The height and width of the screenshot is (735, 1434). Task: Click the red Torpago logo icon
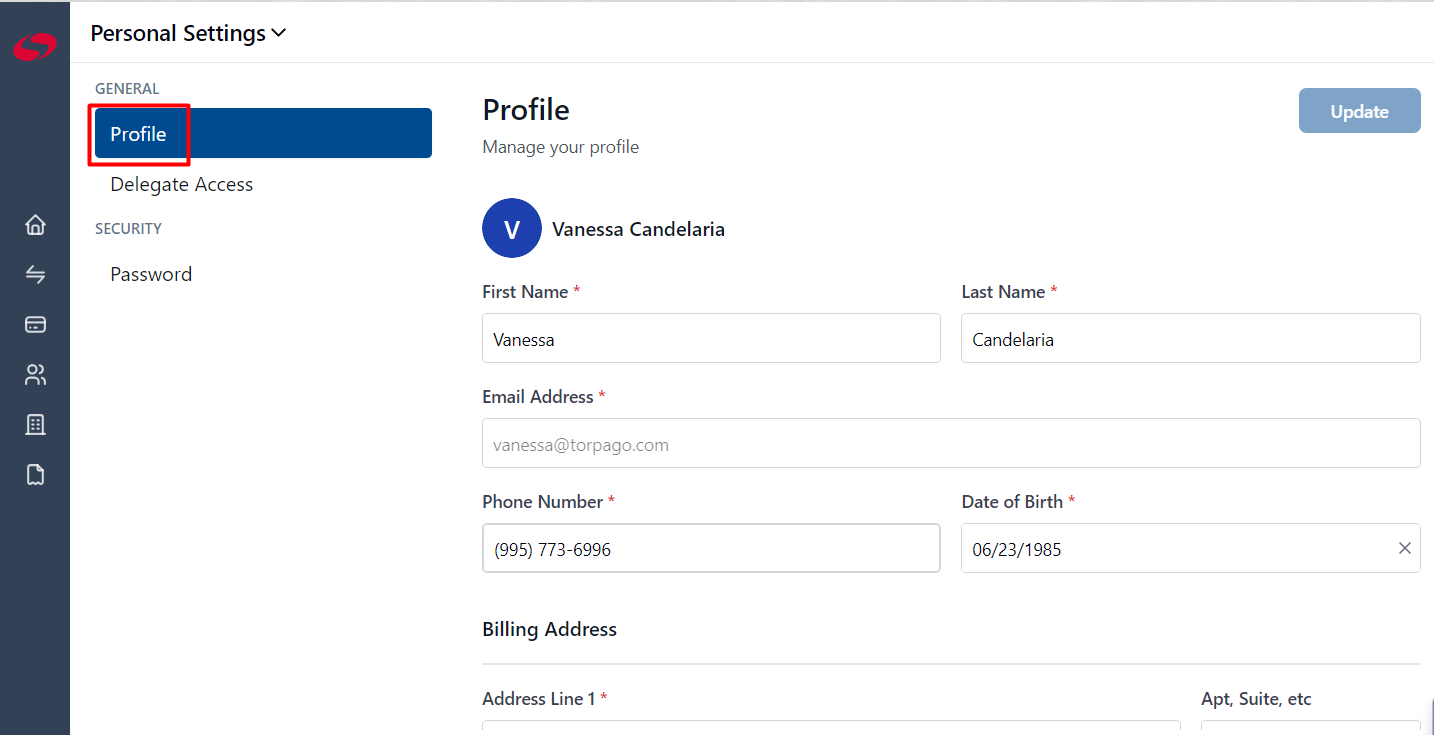point(35,46)
